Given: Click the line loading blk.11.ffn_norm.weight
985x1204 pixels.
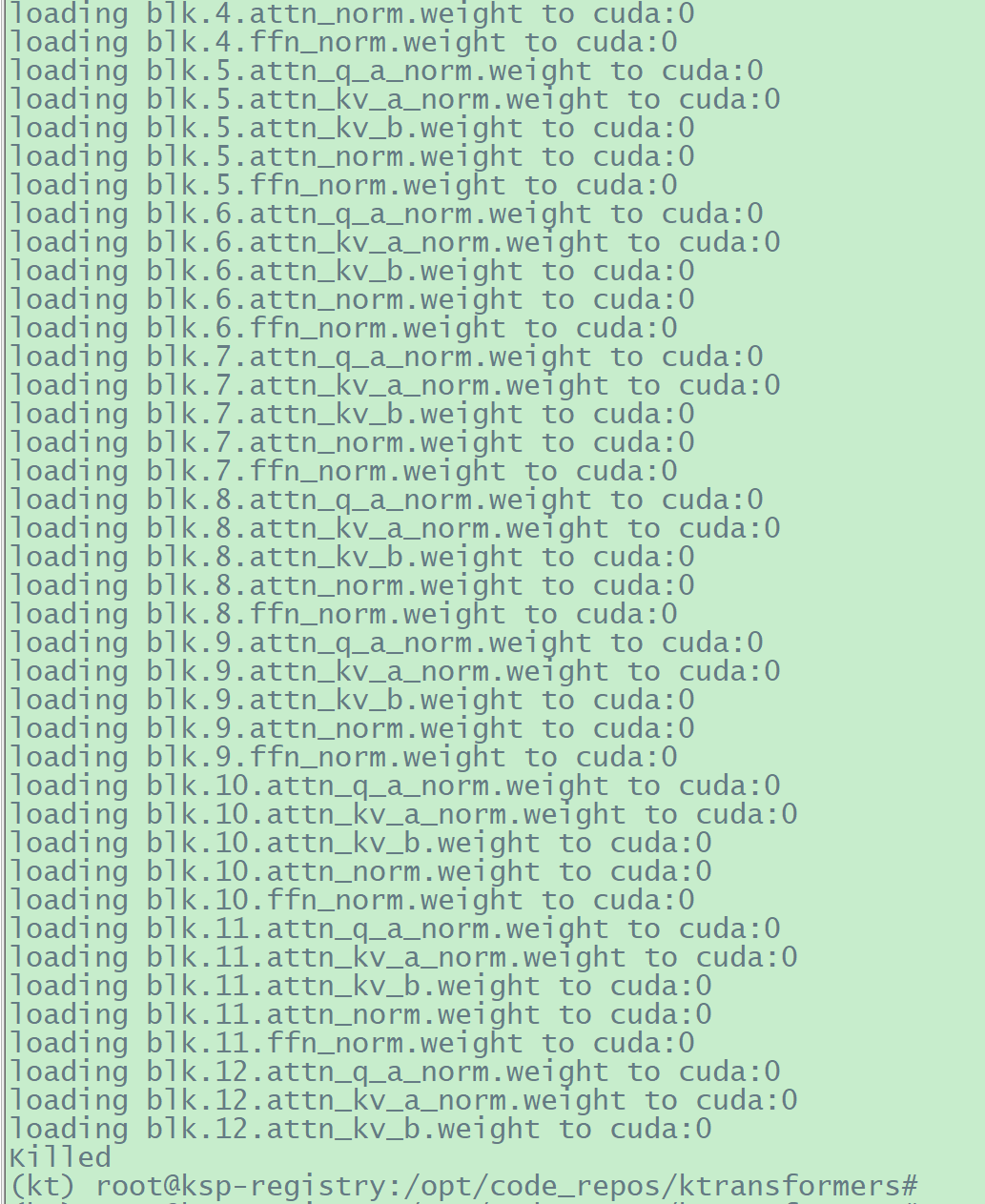Looking at the screenshot, I should (x=352, y=1043).
